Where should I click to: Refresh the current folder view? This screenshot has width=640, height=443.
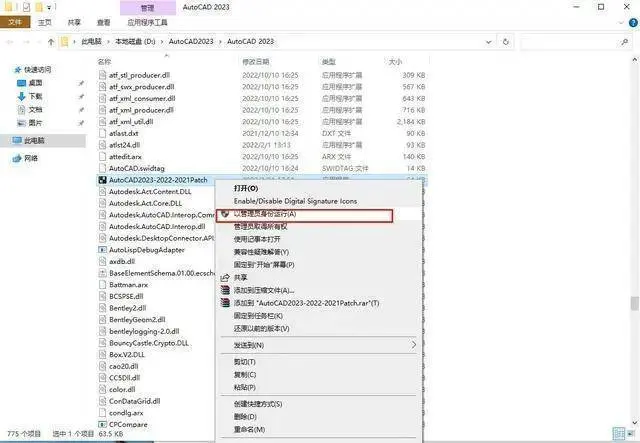[506, 42]
